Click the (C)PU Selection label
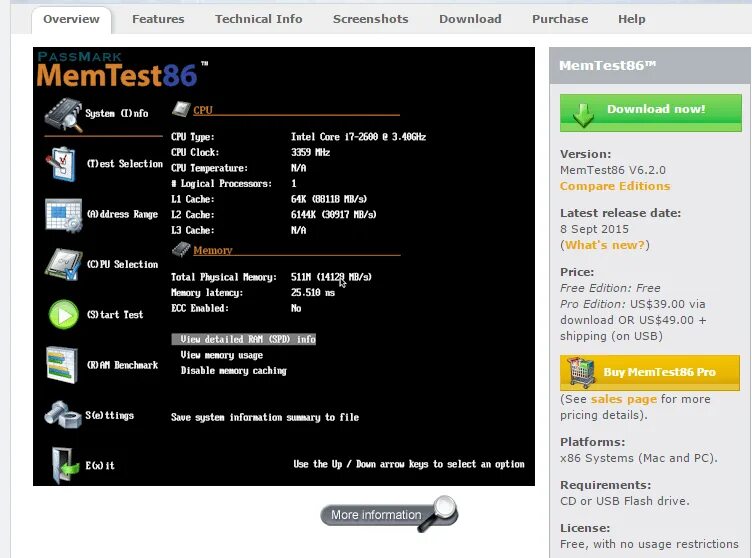752x558 pixels. pyautogui.click(x=122, y=264)
